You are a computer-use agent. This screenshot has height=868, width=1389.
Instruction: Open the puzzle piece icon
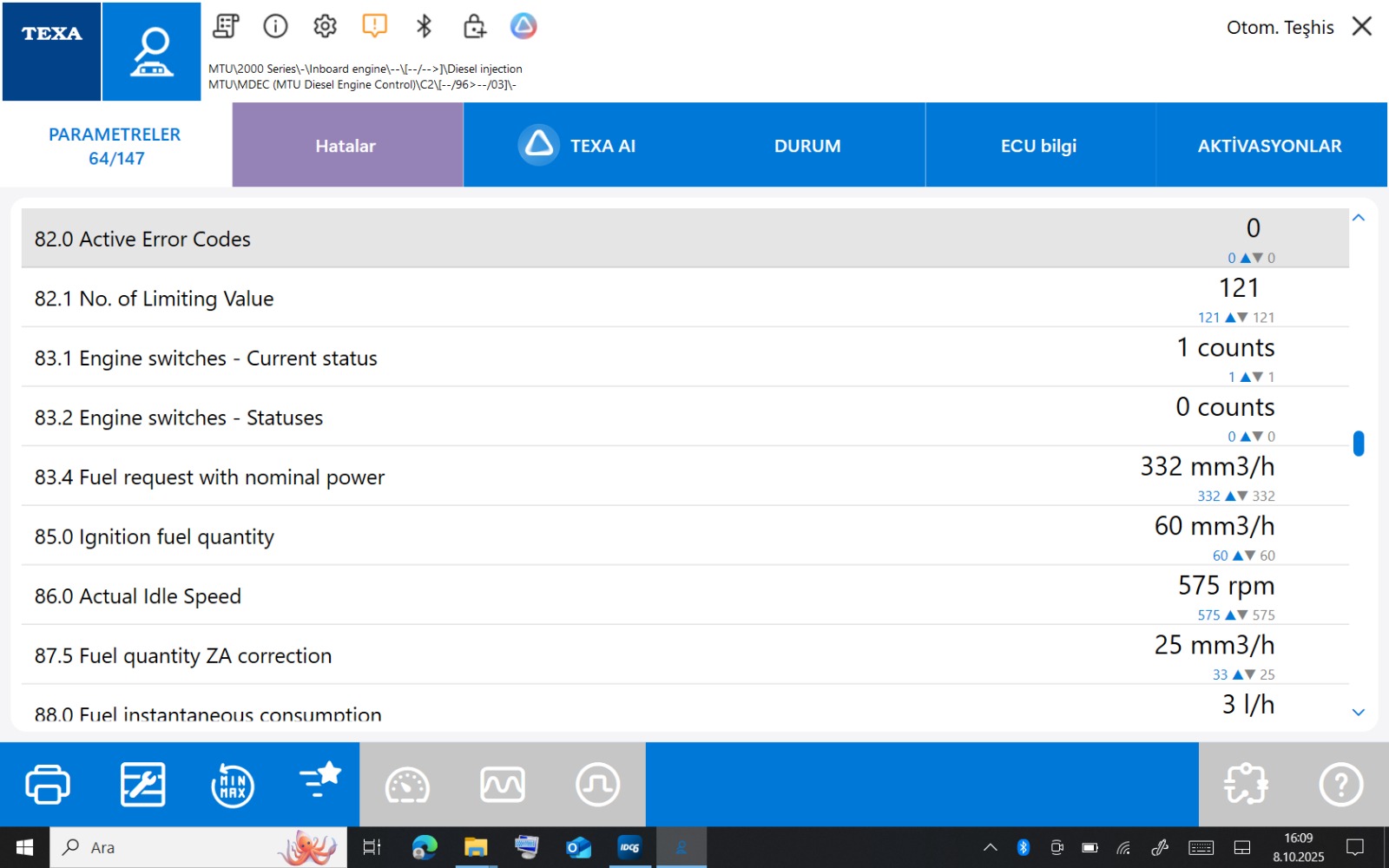pyautogui.click(x=1246, y=785)
